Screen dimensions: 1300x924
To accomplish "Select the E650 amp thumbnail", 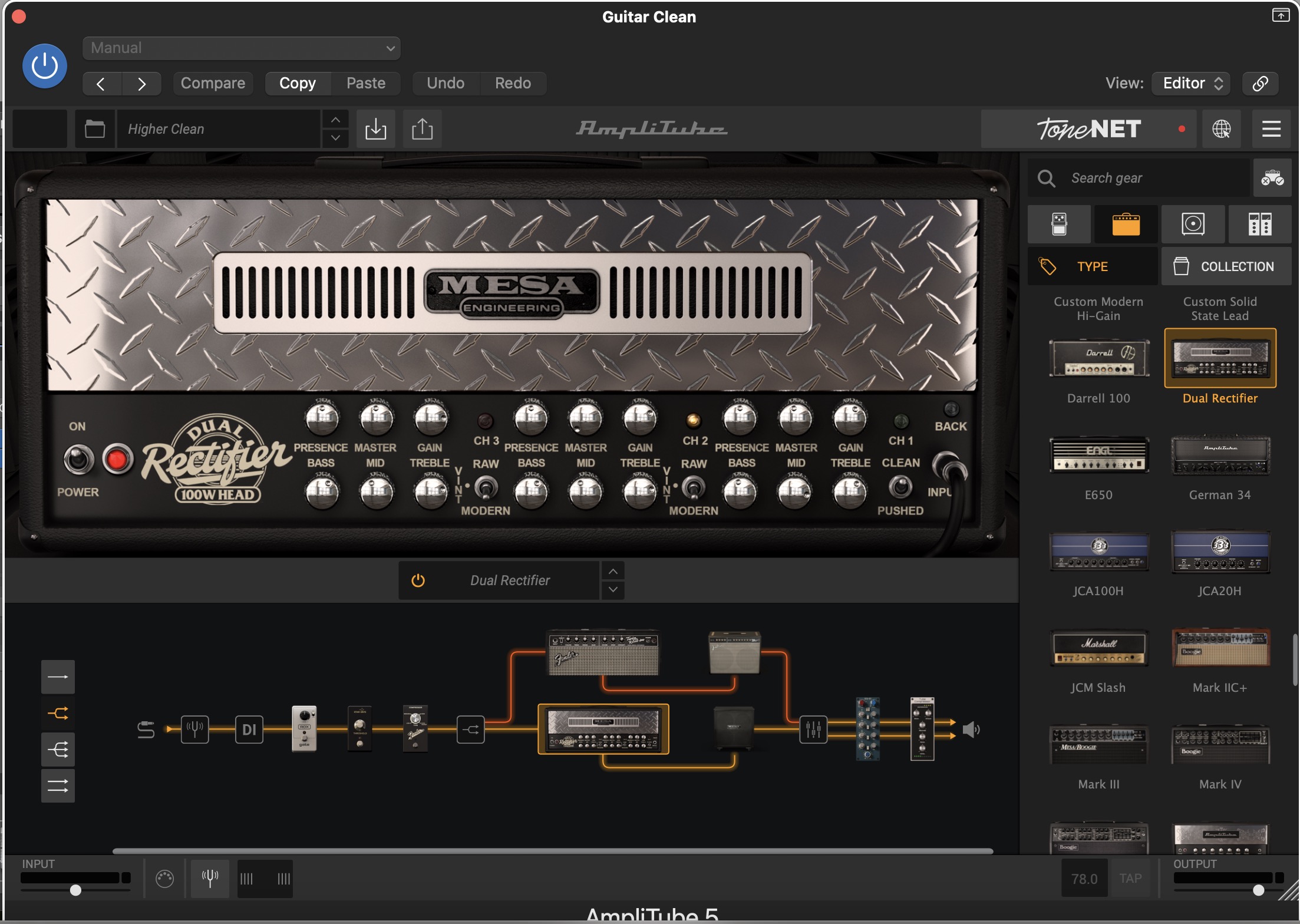I will coord(1099,454).
